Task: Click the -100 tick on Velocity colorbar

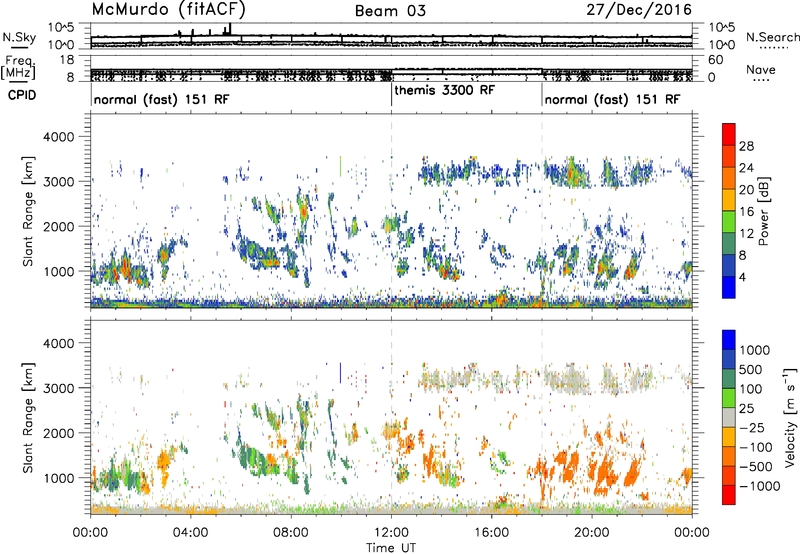Action: 756,447
